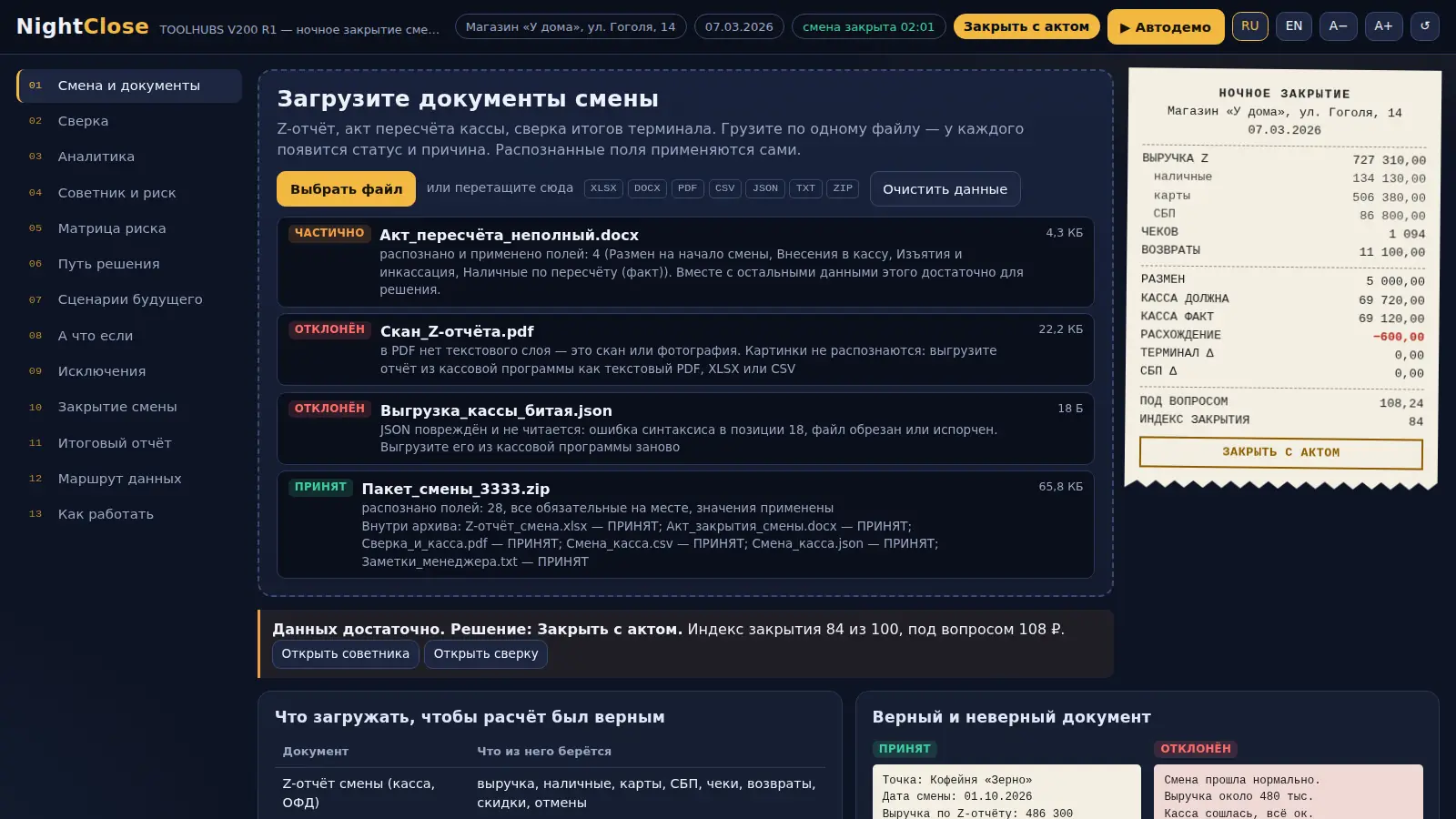Click file name 'Пакет_смены_3333.zip'
This screenshot has height=819, width=1456.
[456, 489]
